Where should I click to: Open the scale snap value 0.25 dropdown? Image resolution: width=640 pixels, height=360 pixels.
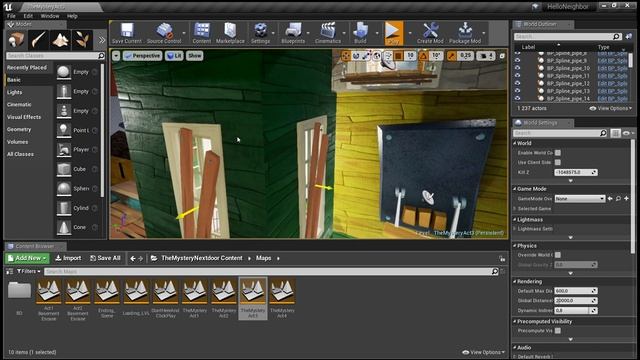click(465, 56)
